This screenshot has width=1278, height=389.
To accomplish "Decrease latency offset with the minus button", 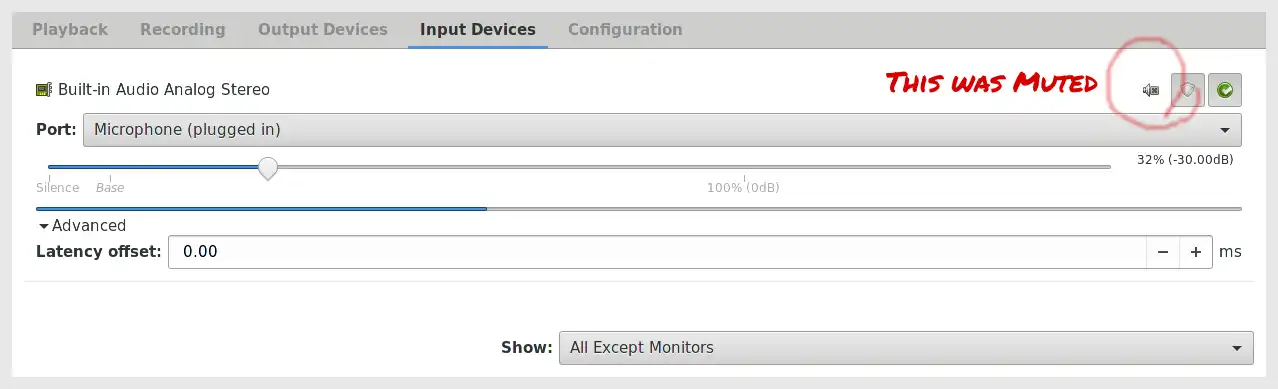I will click(1163, 252).
